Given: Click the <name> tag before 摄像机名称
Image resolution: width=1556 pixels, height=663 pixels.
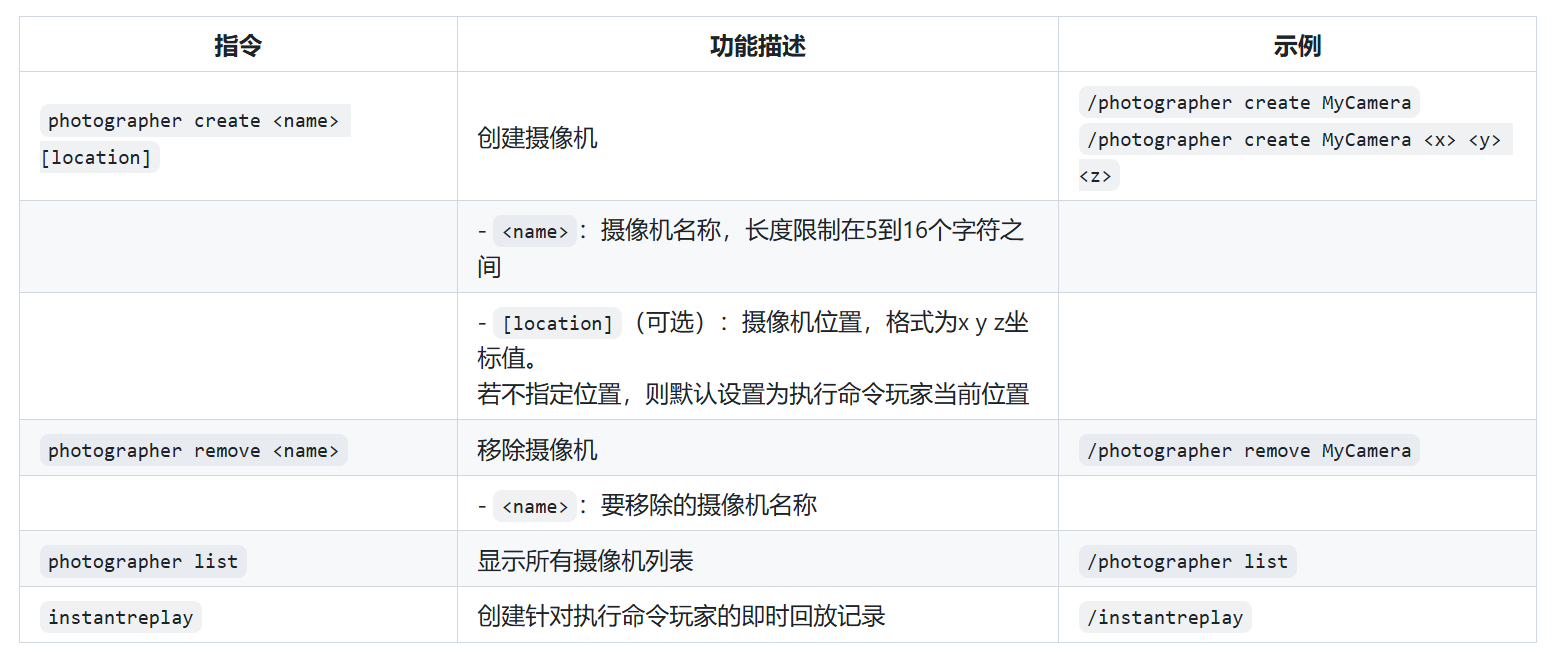Looking at the screenshot, I should [x=534, y=232].
